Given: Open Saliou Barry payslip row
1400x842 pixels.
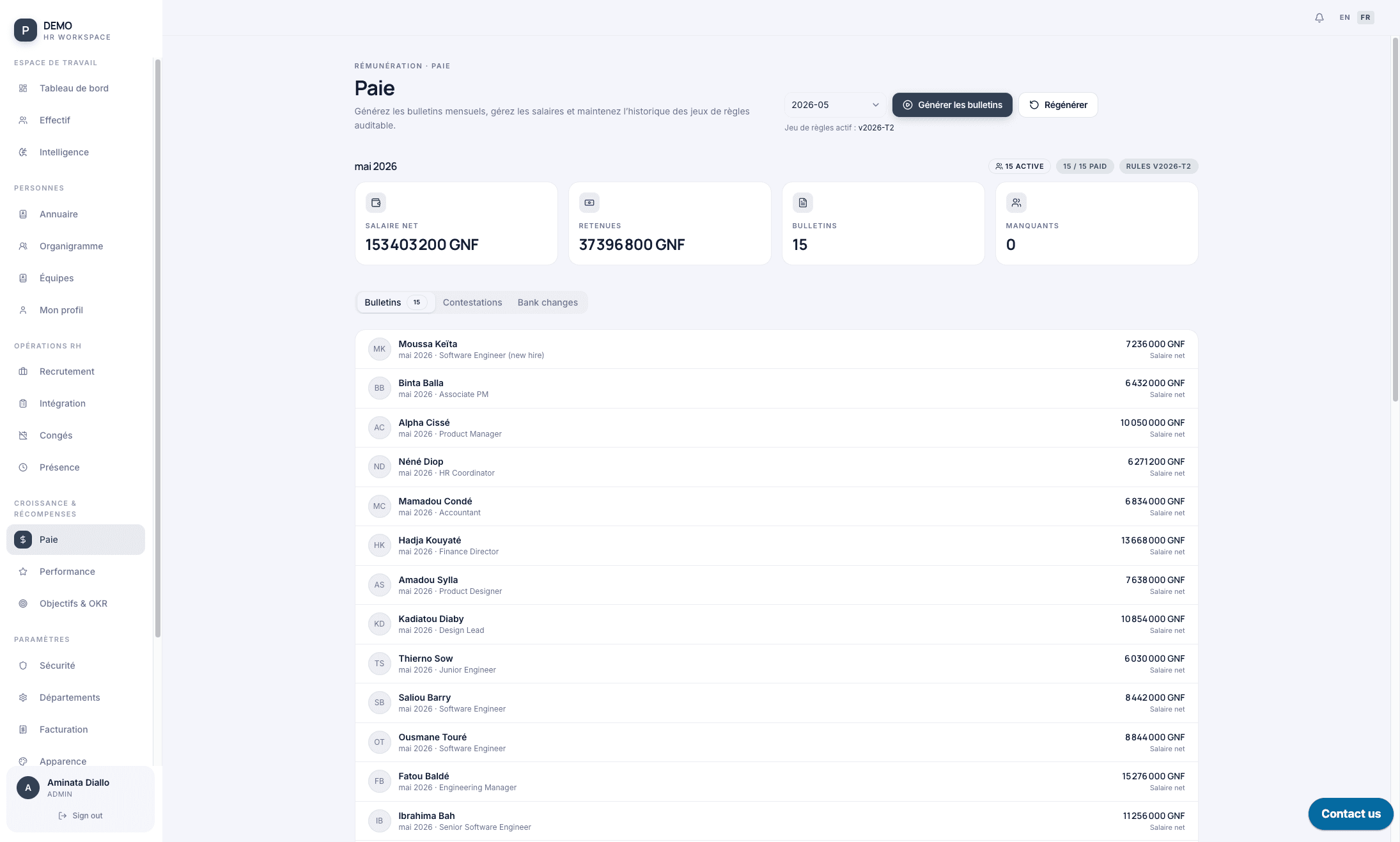Looking at the screenshot, I should pyautogui.click(x=776, y=703).
